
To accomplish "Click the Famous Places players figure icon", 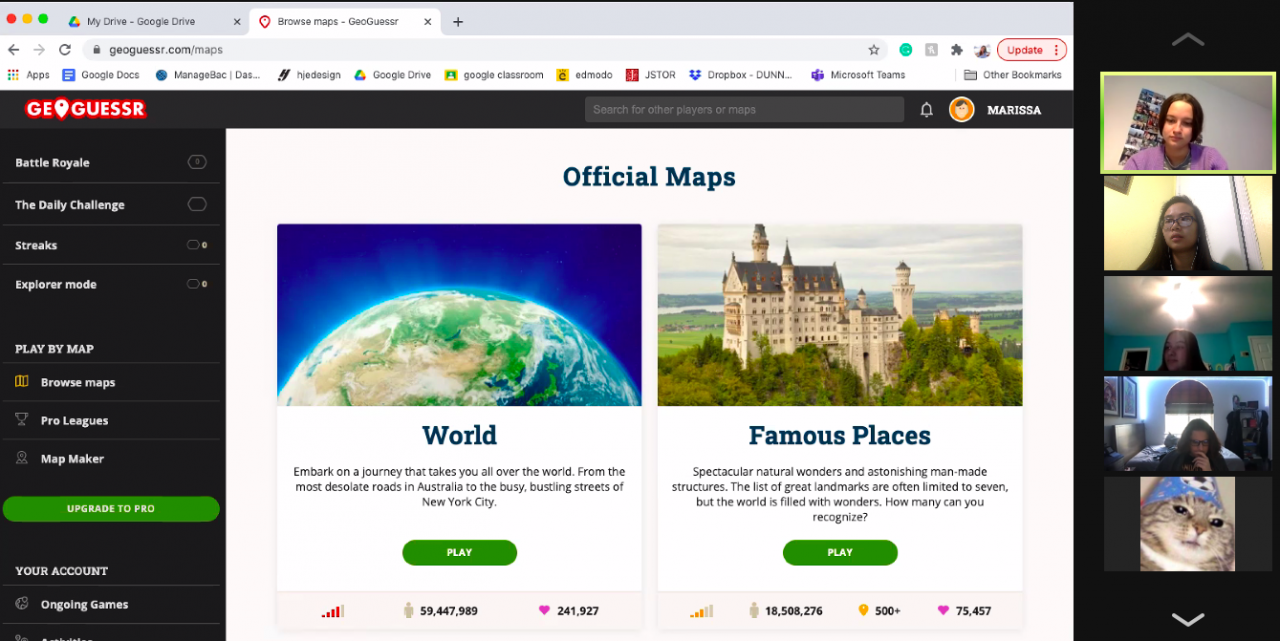I will click(754, 610).
